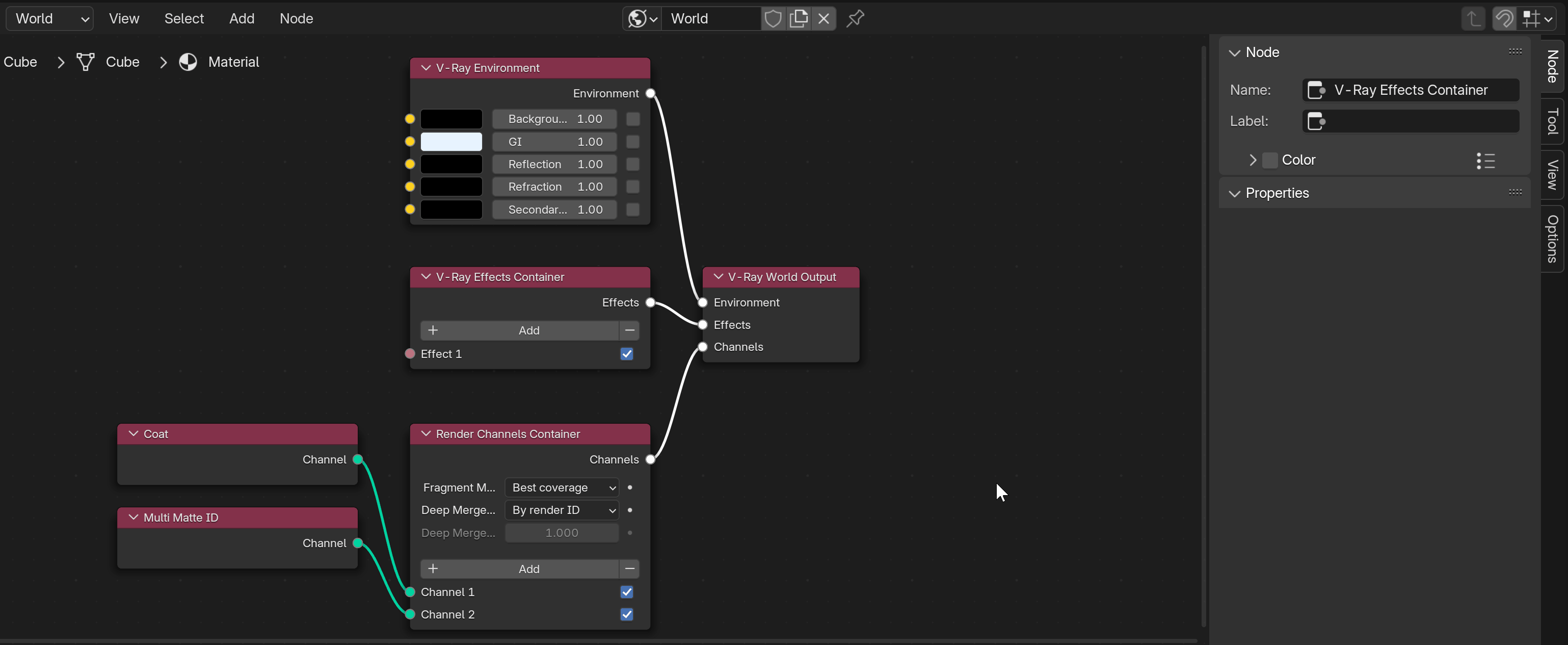Image resolution: width=1568 pixels, height=645 pixels.
Task: Open the world datablock browse icon
Action: 642,18
